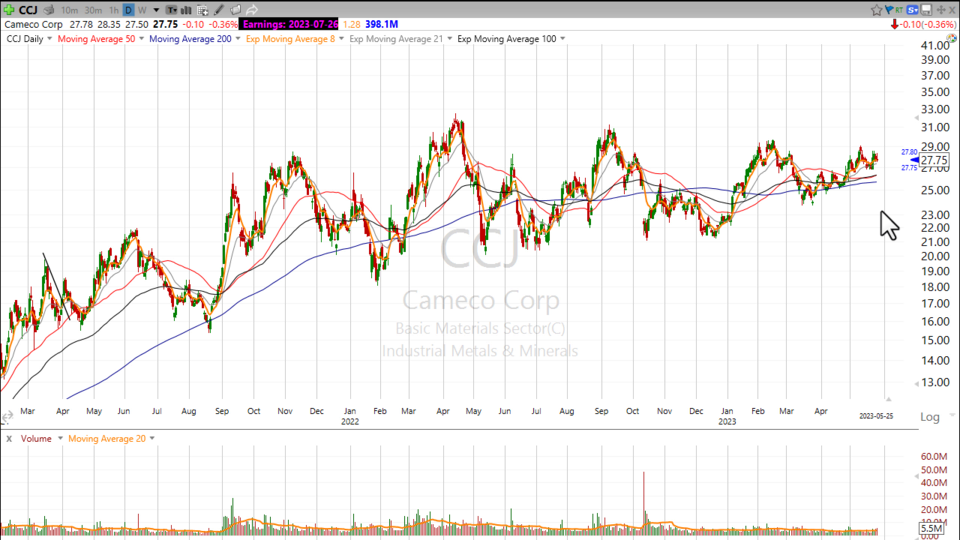Click the share arrow icon

(x=252, y=10)
